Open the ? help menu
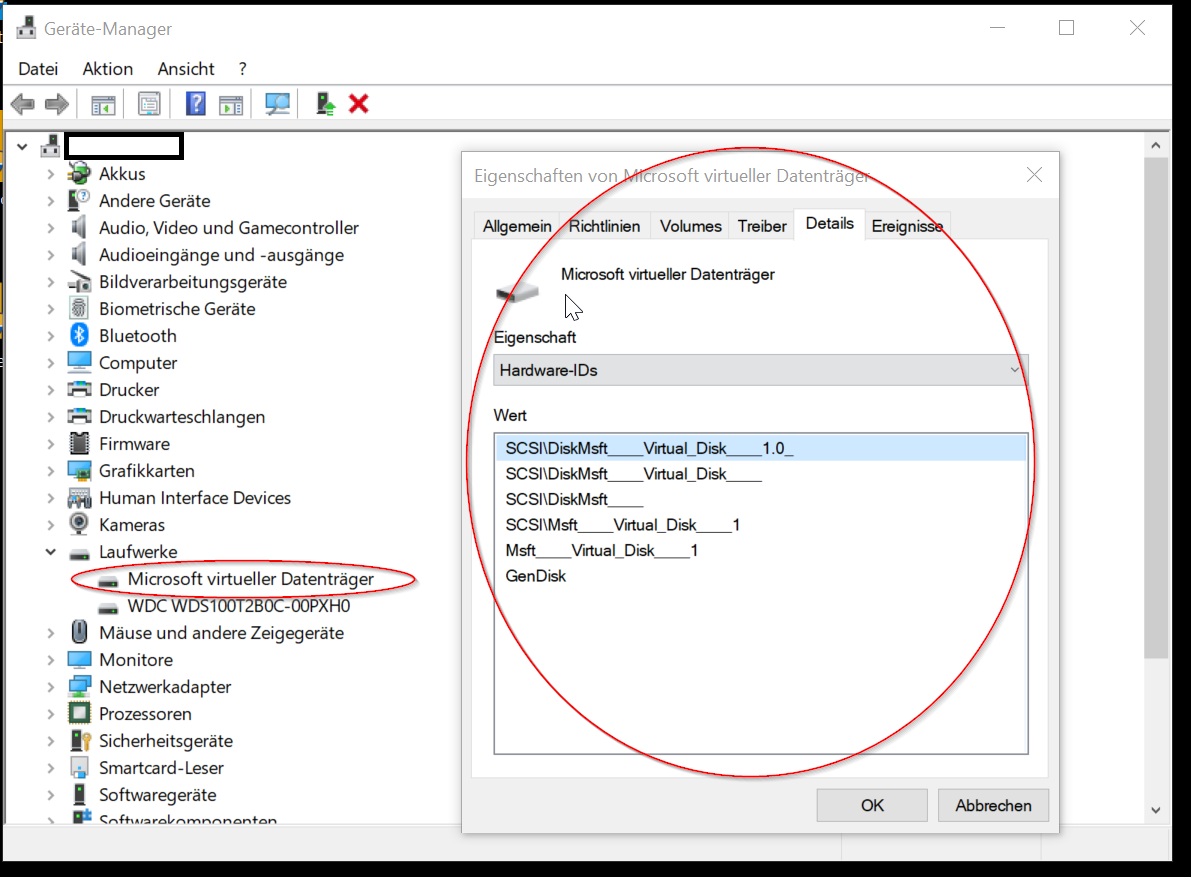Screen dimensions: 1191x877 (x=242, y=69)
